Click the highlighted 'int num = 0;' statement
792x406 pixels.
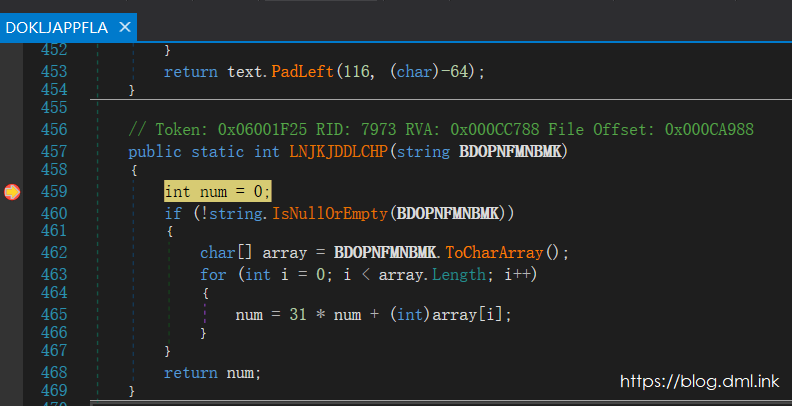[x=217, y=191]
